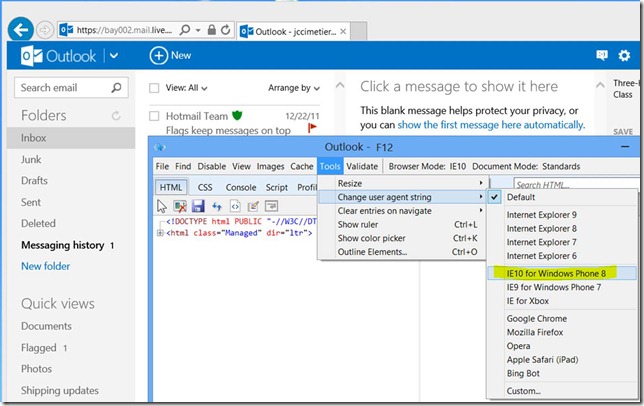Click the scroll-up arrow of reading pane
Screen dimensions: 644x406
pos(600,85)
